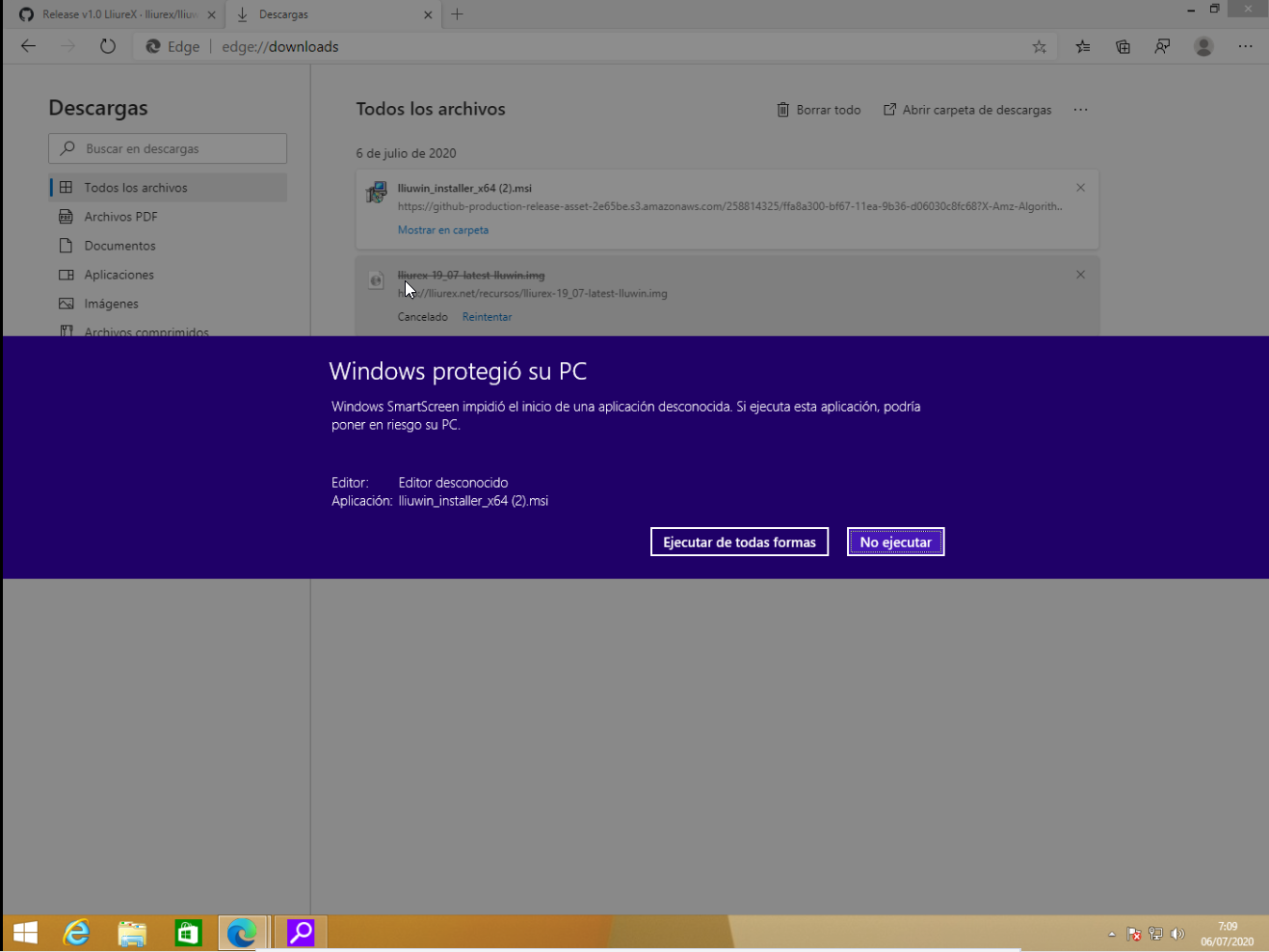Run the installer with Ejecutar de todas formas
The height and width of the screenshot is (952, 1269).
tap(739, 542)
